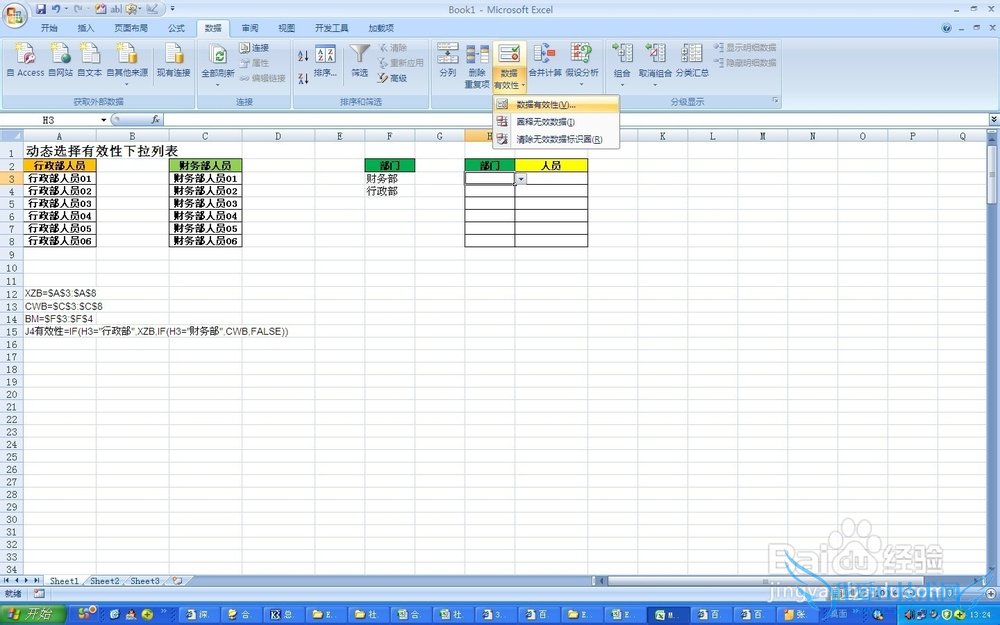
Task: Expand the formula bar
Action: (994, 120)
